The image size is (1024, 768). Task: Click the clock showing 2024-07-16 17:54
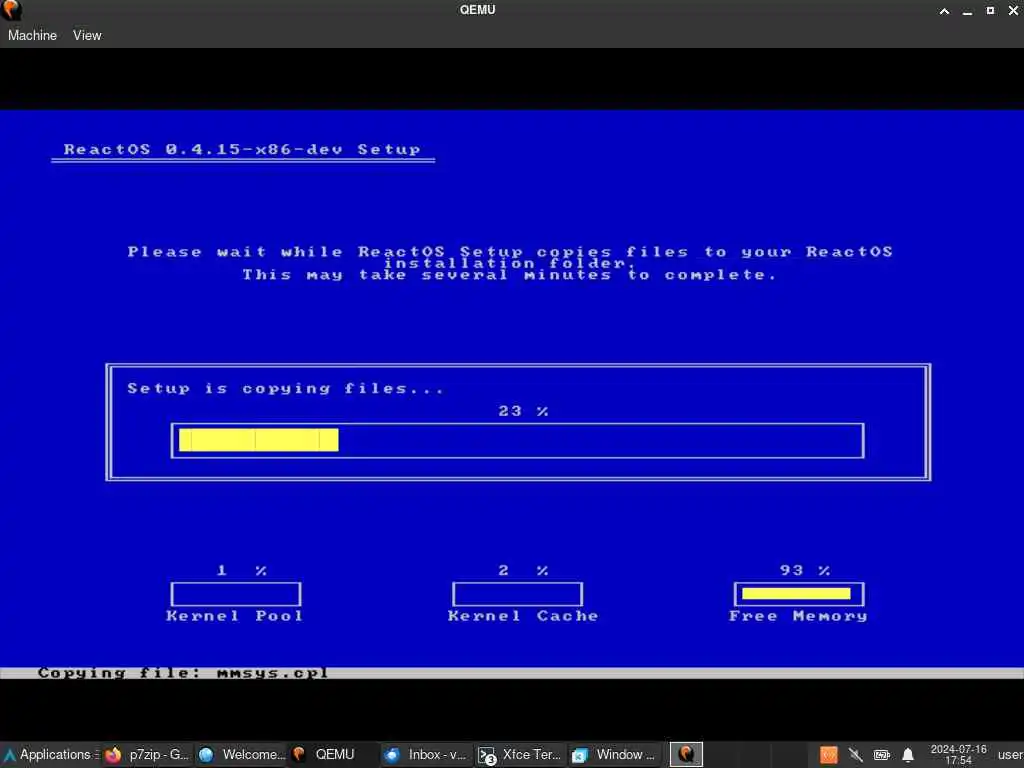958,754
